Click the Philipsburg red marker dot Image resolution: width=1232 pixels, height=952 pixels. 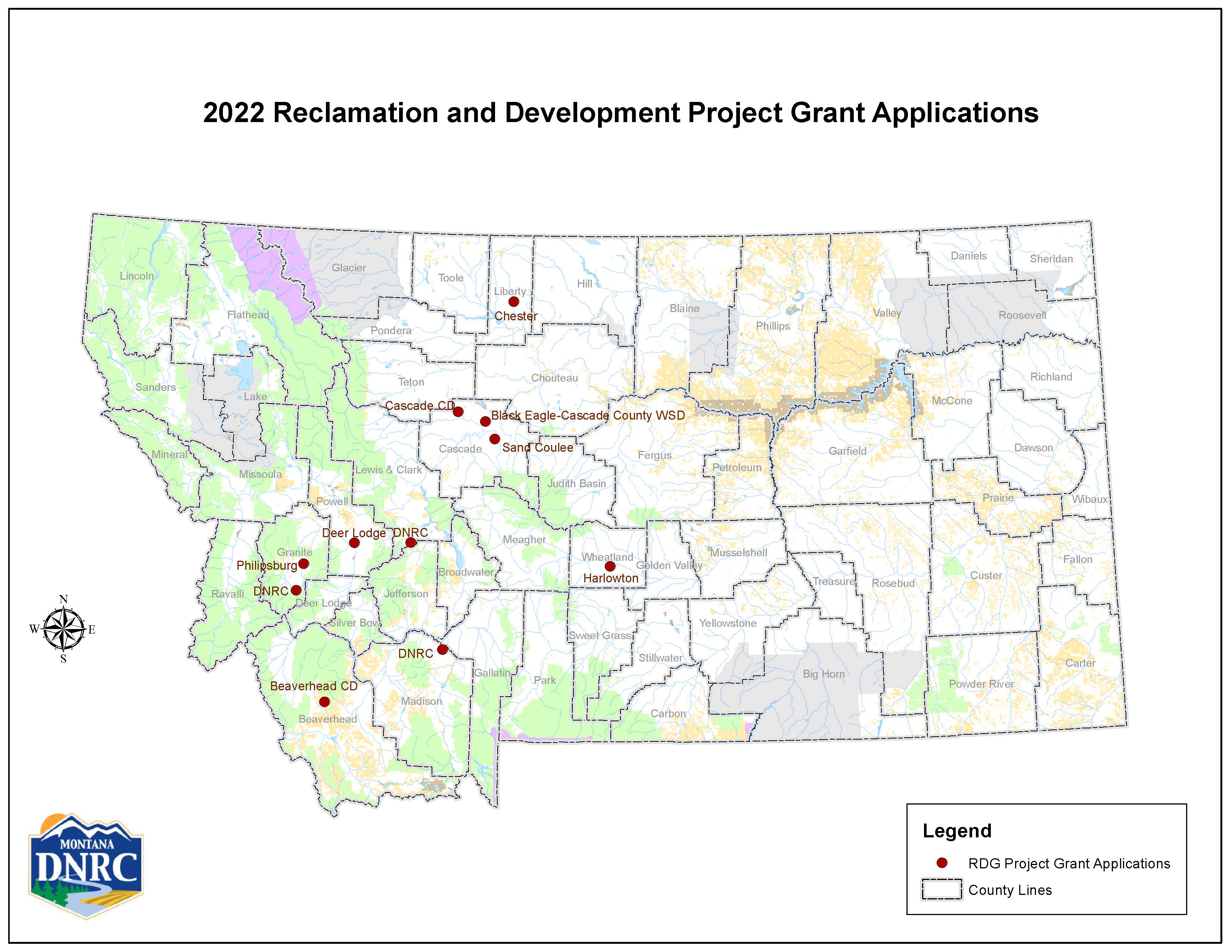304,563
